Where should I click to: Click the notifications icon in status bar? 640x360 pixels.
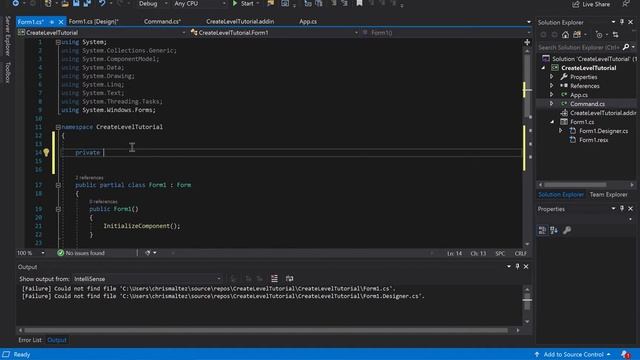(x=625, y=354)
